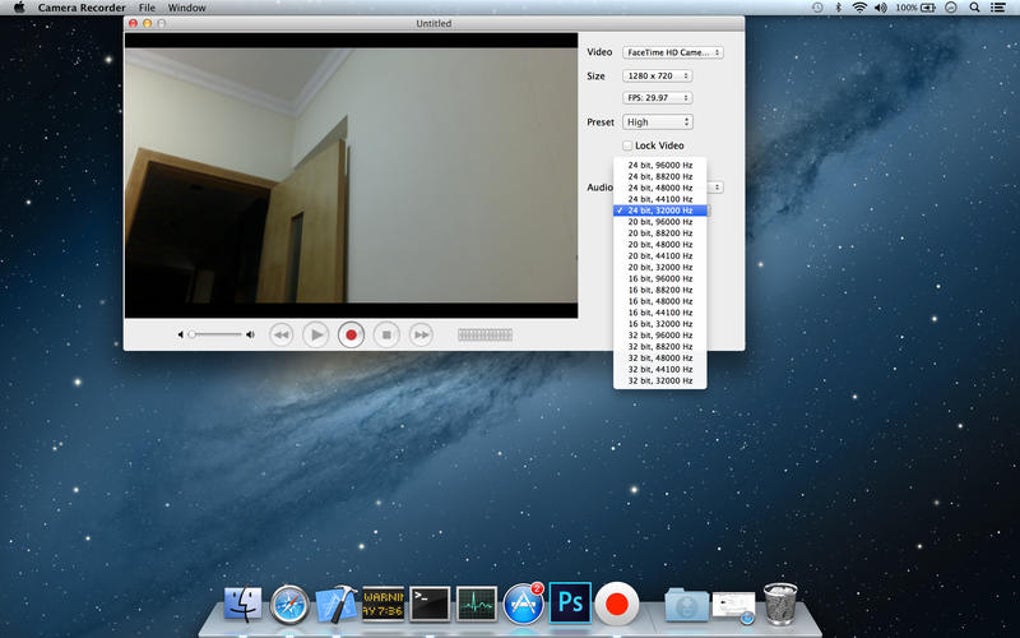Change the Preset High dropdown
1020x638 pixels.
coord(656,122)
